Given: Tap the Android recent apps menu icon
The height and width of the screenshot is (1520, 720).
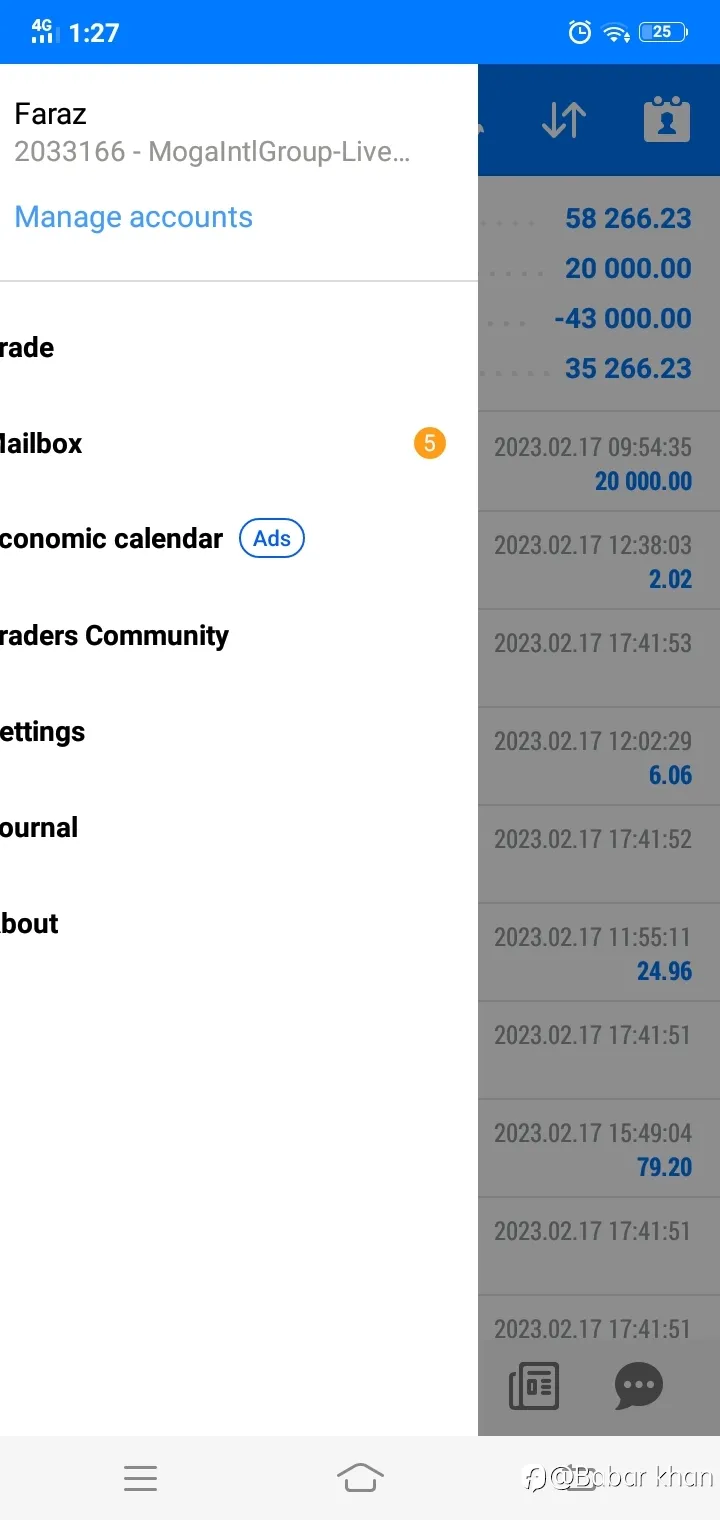Looking at the screenshot, I should [140, 1478].
